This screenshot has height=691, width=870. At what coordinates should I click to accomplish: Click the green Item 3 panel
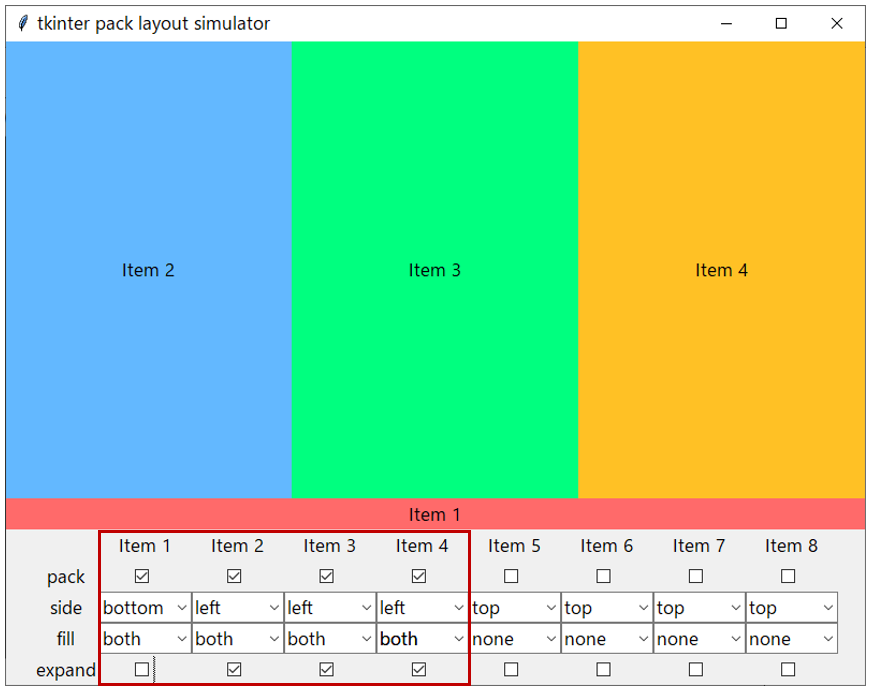tap(435, 270)
